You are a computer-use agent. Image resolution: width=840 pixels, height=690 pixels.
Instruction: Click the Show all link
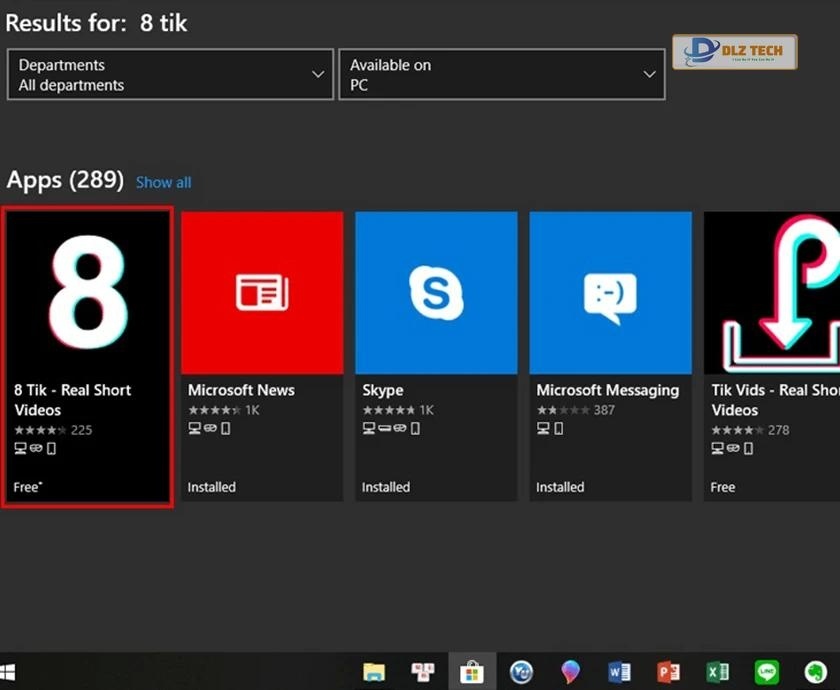click(x=163, y=182)
